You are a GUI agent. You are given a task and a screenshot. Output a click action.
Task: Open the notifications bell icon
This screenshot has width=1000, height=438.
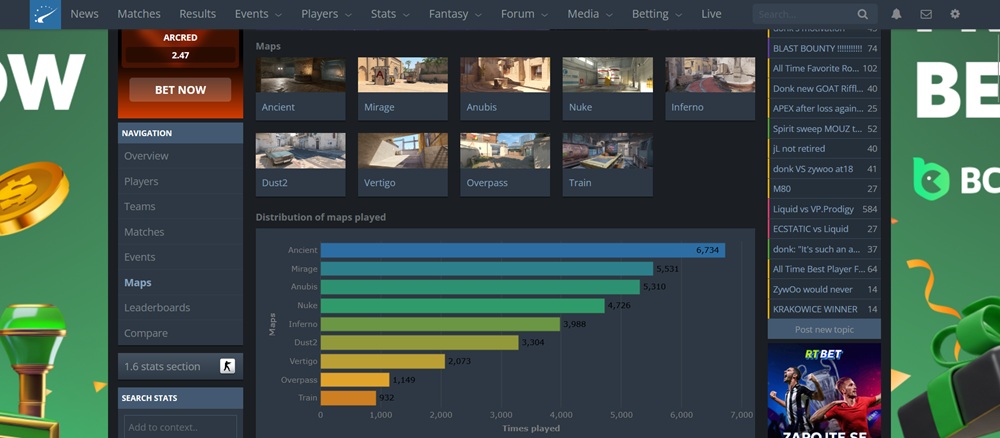click(x=896, y=14)
